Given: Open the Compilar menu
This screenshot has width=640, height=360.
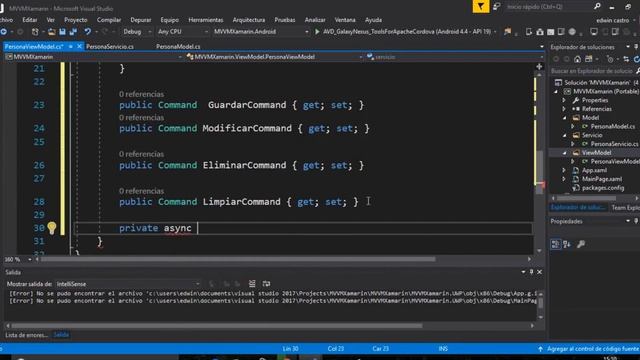Looking at the screenshot, I should (109, 20).
